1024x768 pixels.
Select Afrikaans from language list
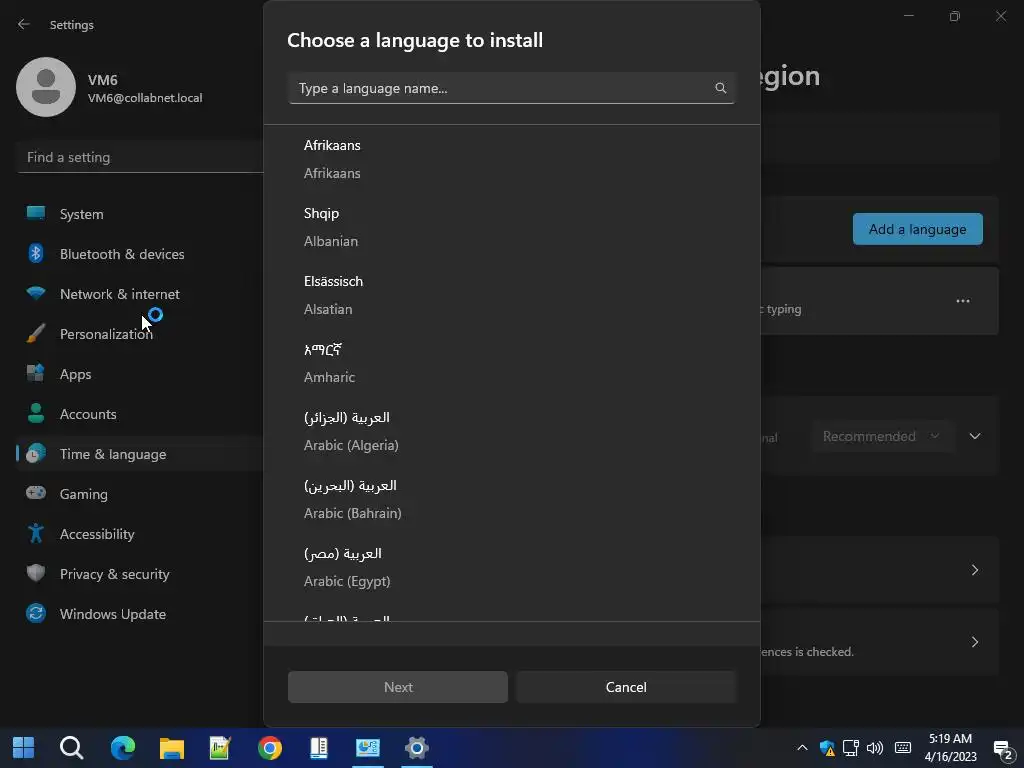(511, 159)
